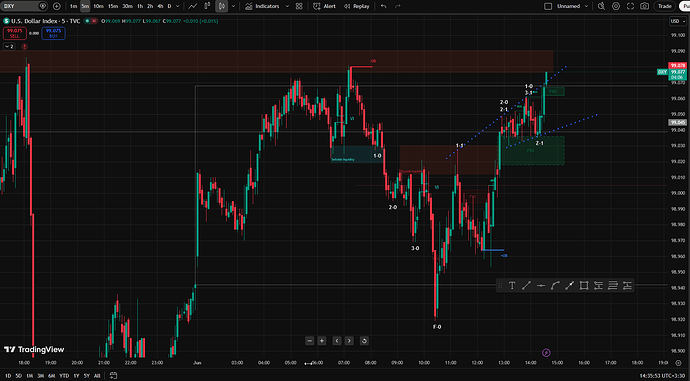
Task: Select the 2h timeframe
Action: point(150,6)
